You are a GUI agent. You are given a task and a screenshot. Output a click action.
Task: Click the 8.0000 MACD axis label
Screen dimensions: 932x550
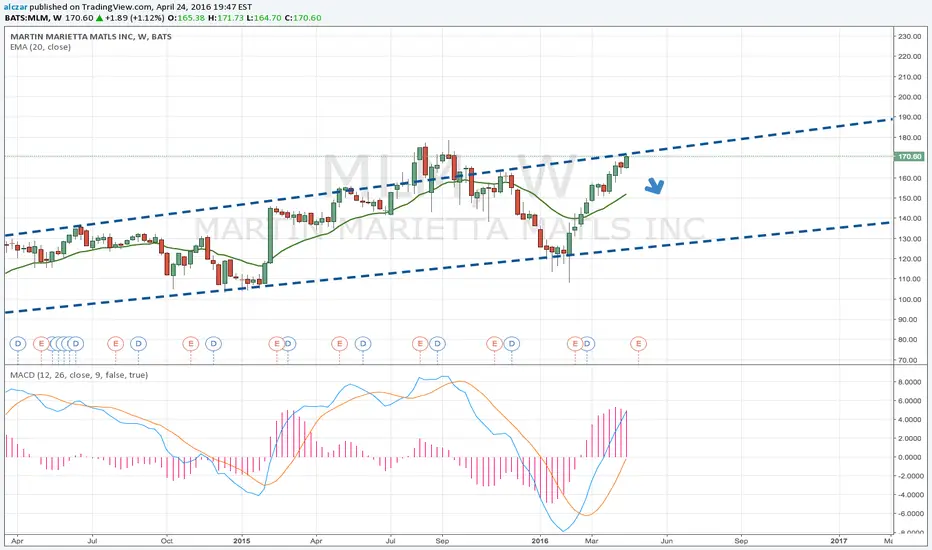coord(909,382)
